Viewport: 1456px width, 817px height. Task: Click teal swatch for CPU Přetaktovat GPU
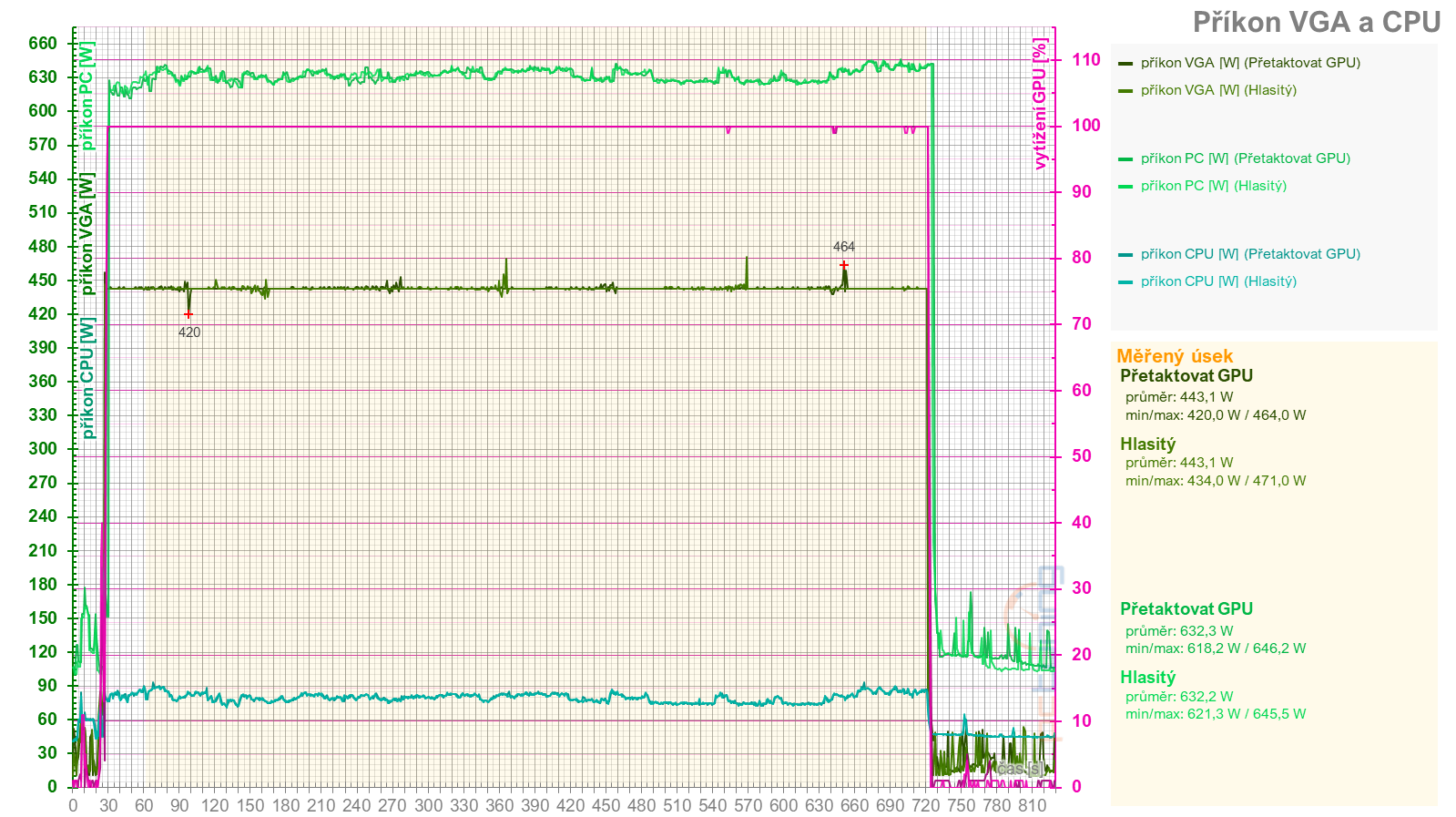[x=1125, y=255]
